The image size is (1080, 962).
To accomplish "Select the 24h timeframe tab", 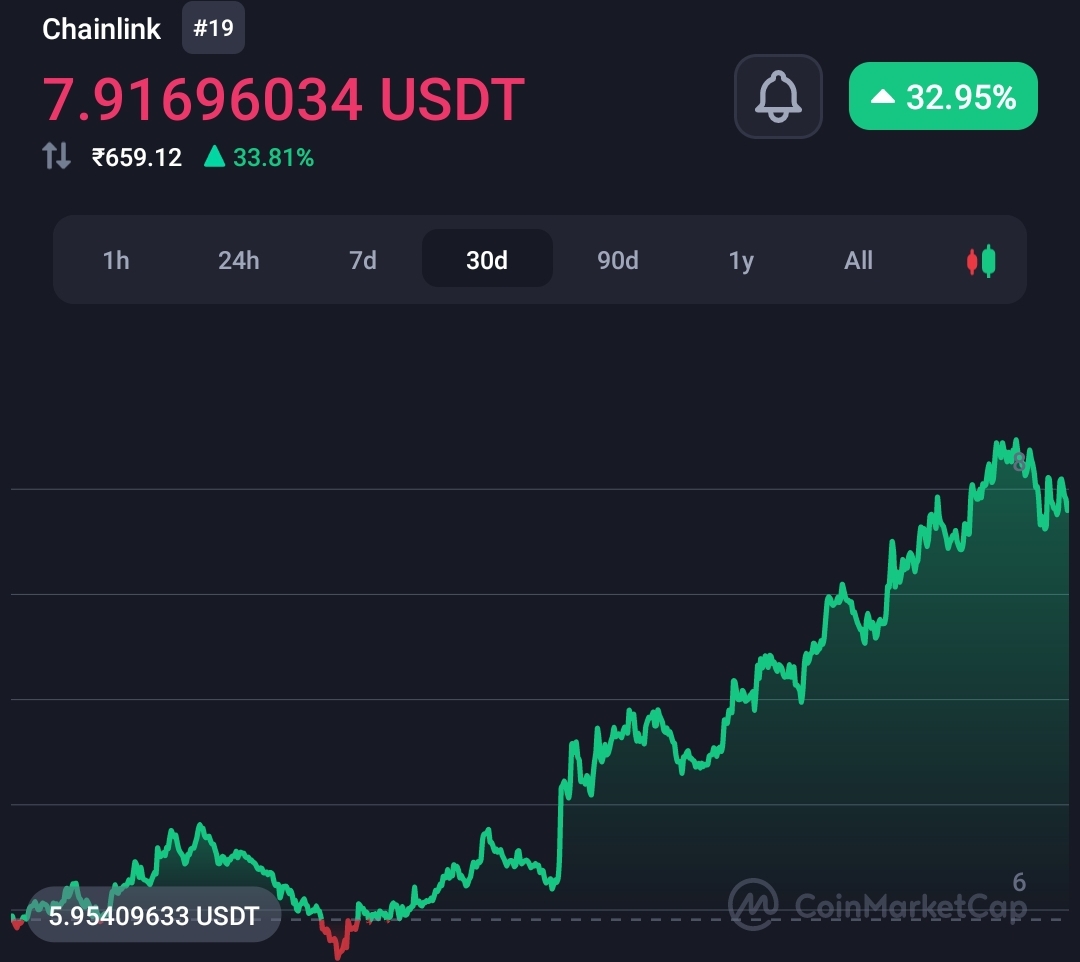I will click(239, 260).
